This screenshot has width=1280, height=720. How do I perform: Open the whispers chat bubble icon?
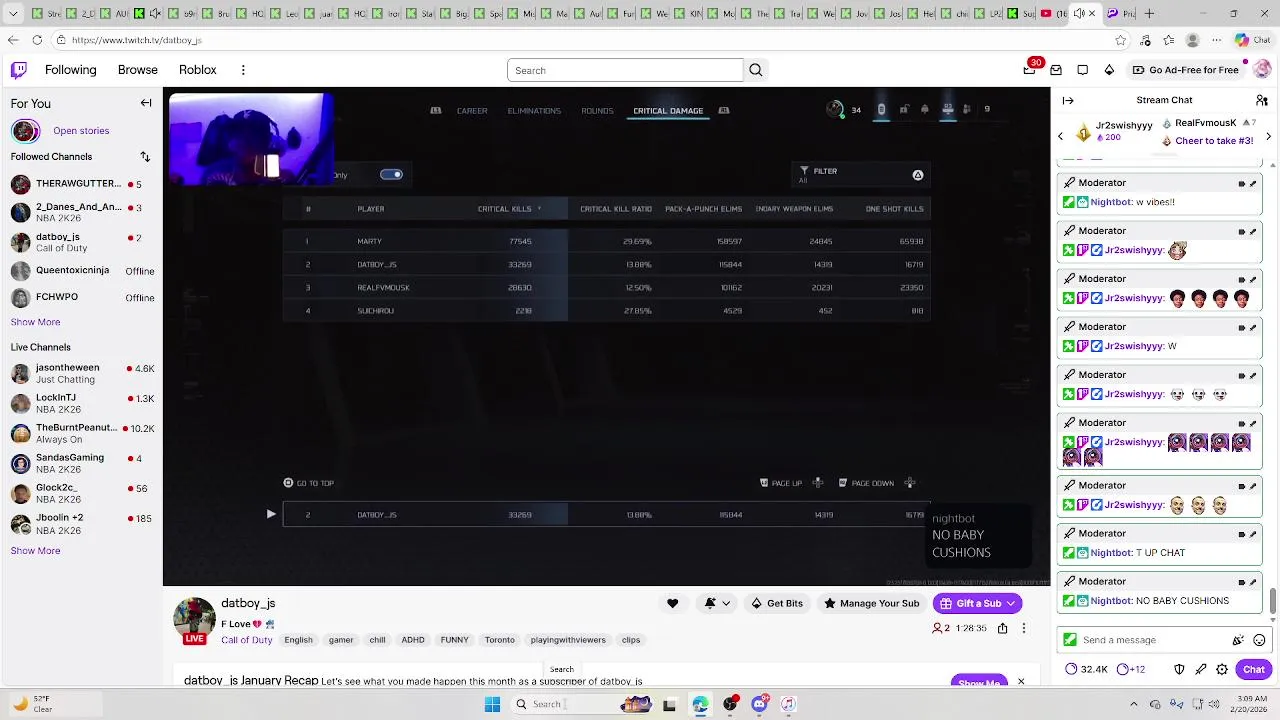[x=1083, y=70]
